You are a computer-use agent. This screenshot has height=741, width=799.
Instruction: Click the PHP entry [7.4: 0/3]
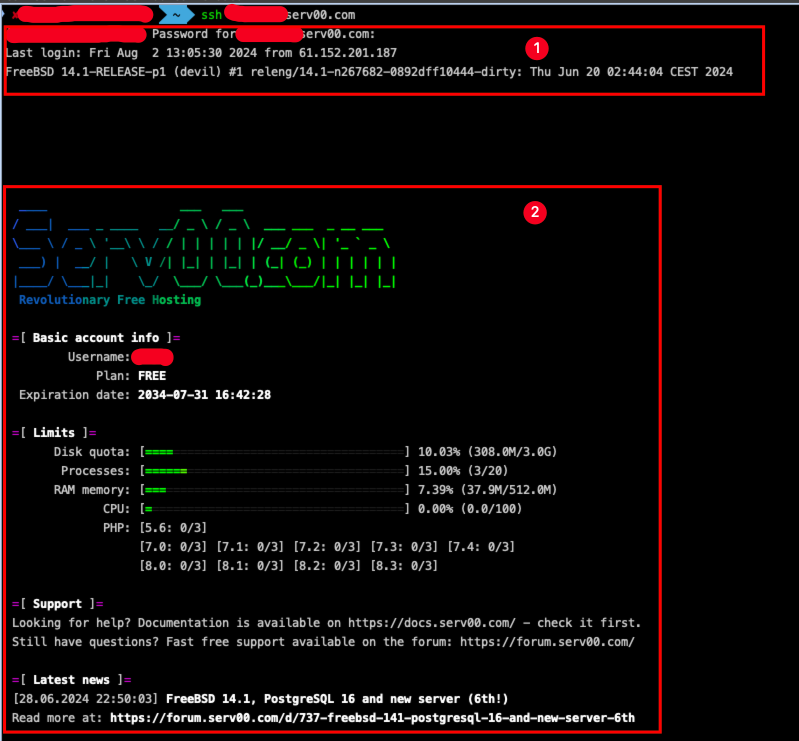coord(481,547)
